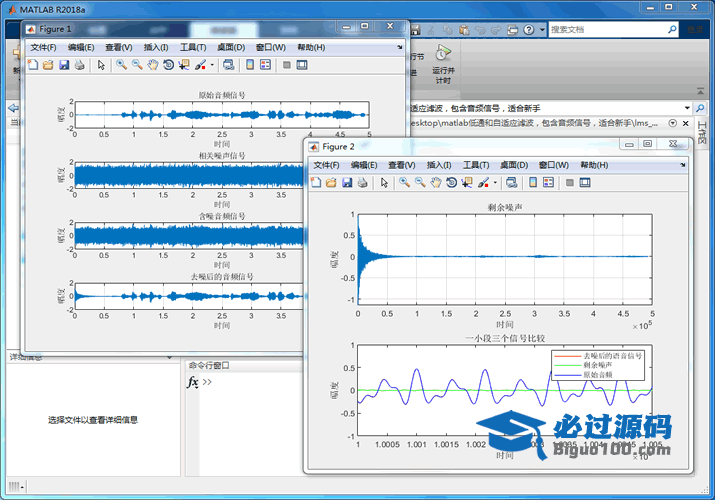Open the 插入(I) menu in Figure 1
The width and height of the screenshot is (715, 500).
tap(156, 47)
